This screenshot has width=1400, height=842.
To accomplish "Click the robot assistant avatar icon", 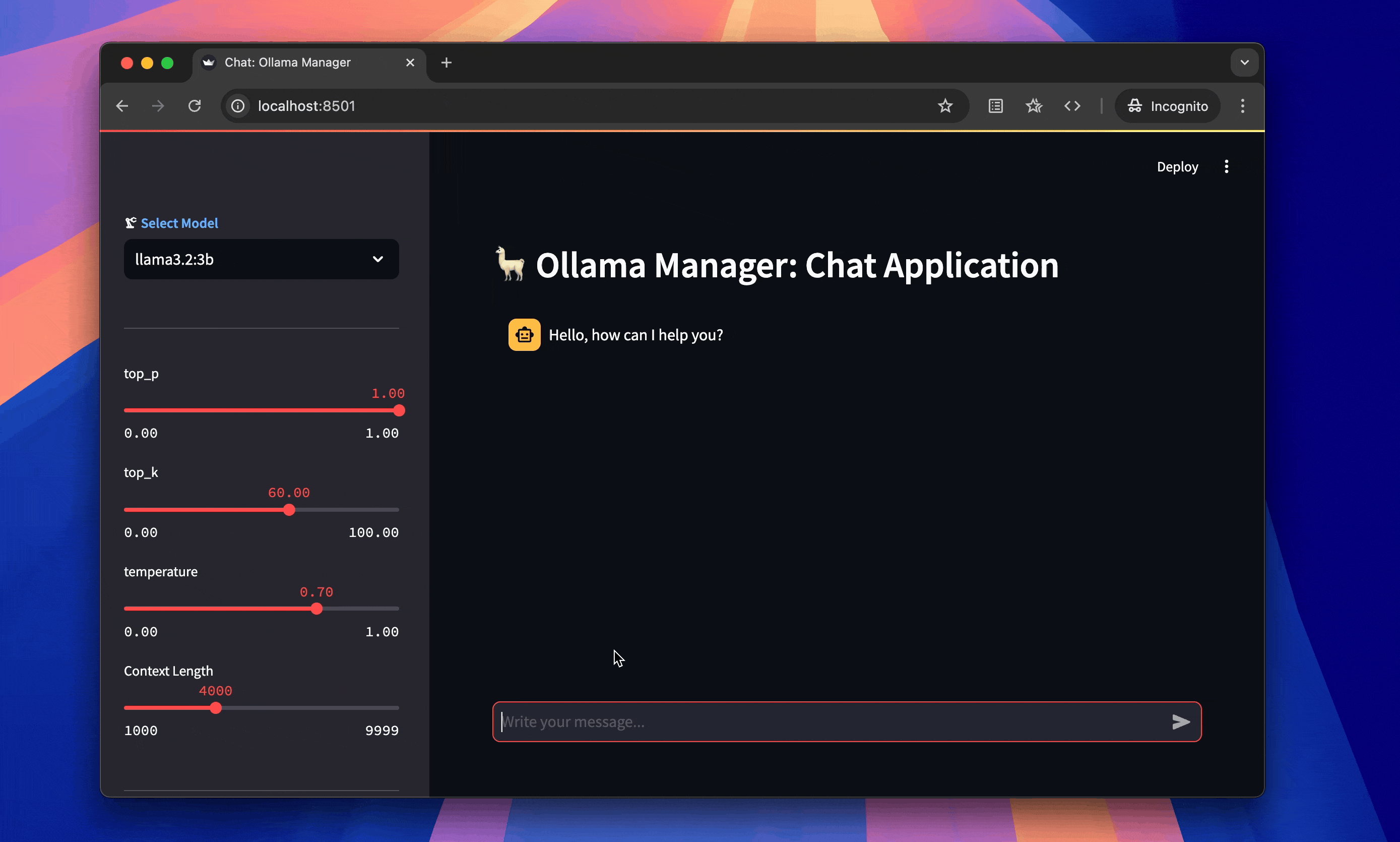I will [x=524, y=335].
